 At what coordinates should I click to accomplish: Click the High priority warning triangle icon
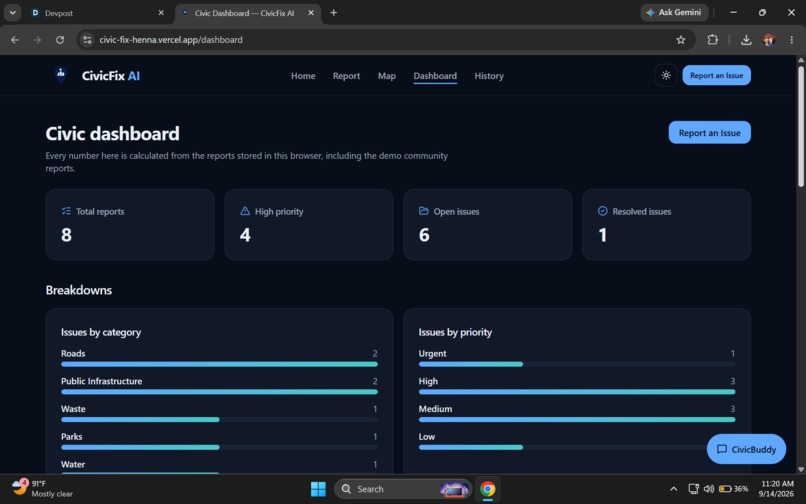tap(245, 211)
